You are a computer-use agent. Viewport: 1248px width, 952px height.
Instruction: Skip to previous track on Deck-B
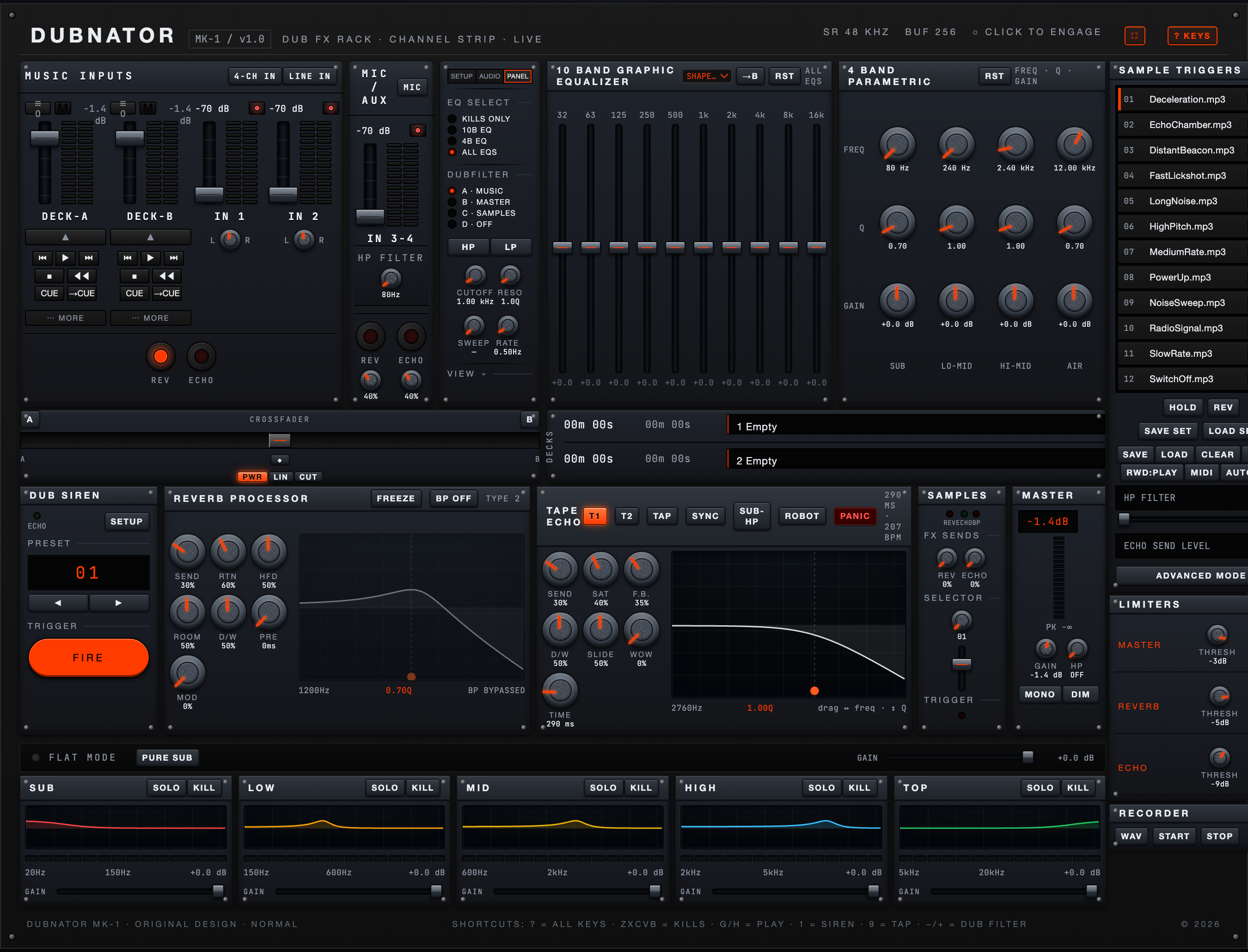(128, 258)
